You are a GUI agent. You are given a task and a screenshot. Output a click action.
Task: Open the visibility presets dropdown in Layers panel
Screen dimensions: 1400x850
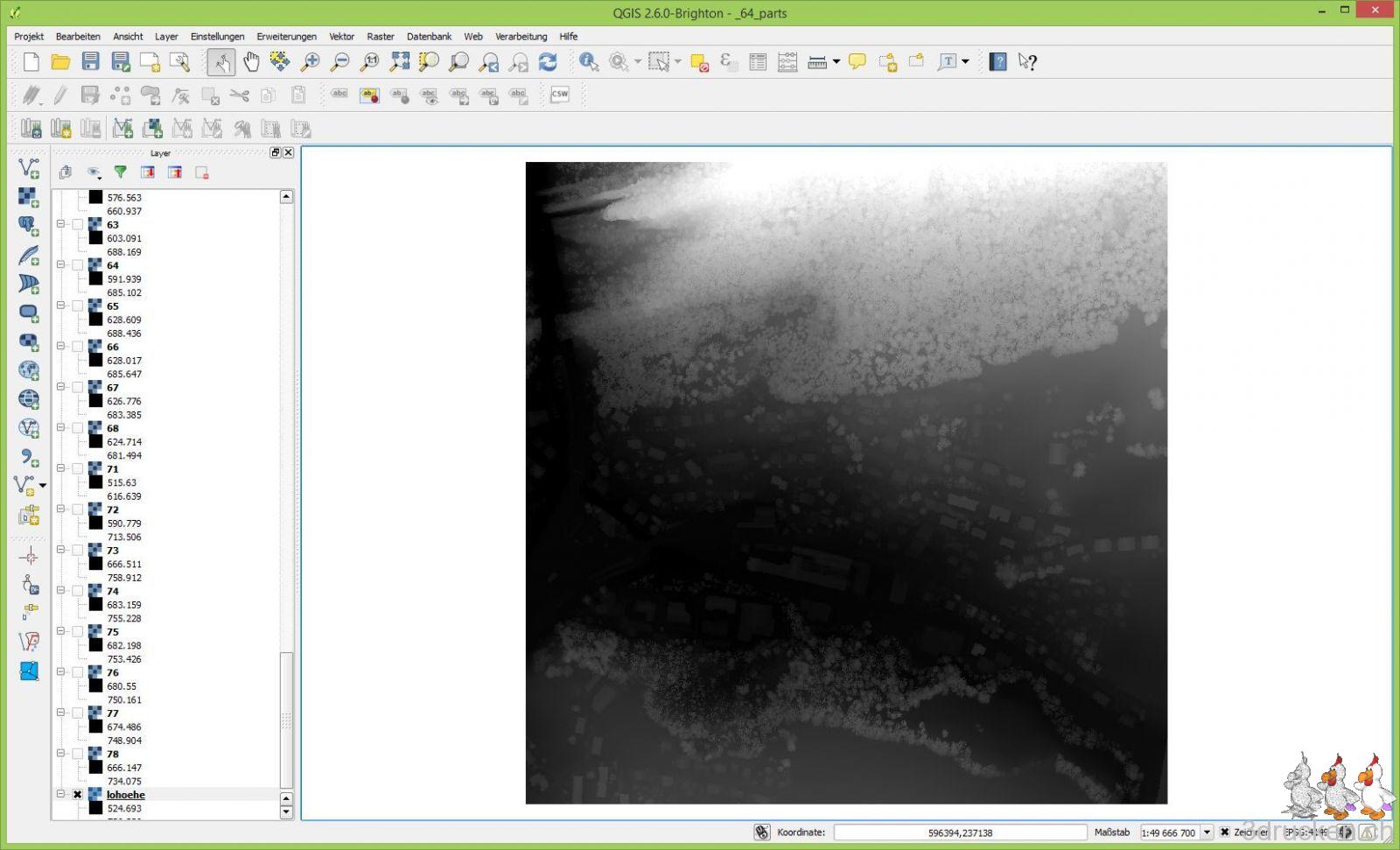point(94,172)
